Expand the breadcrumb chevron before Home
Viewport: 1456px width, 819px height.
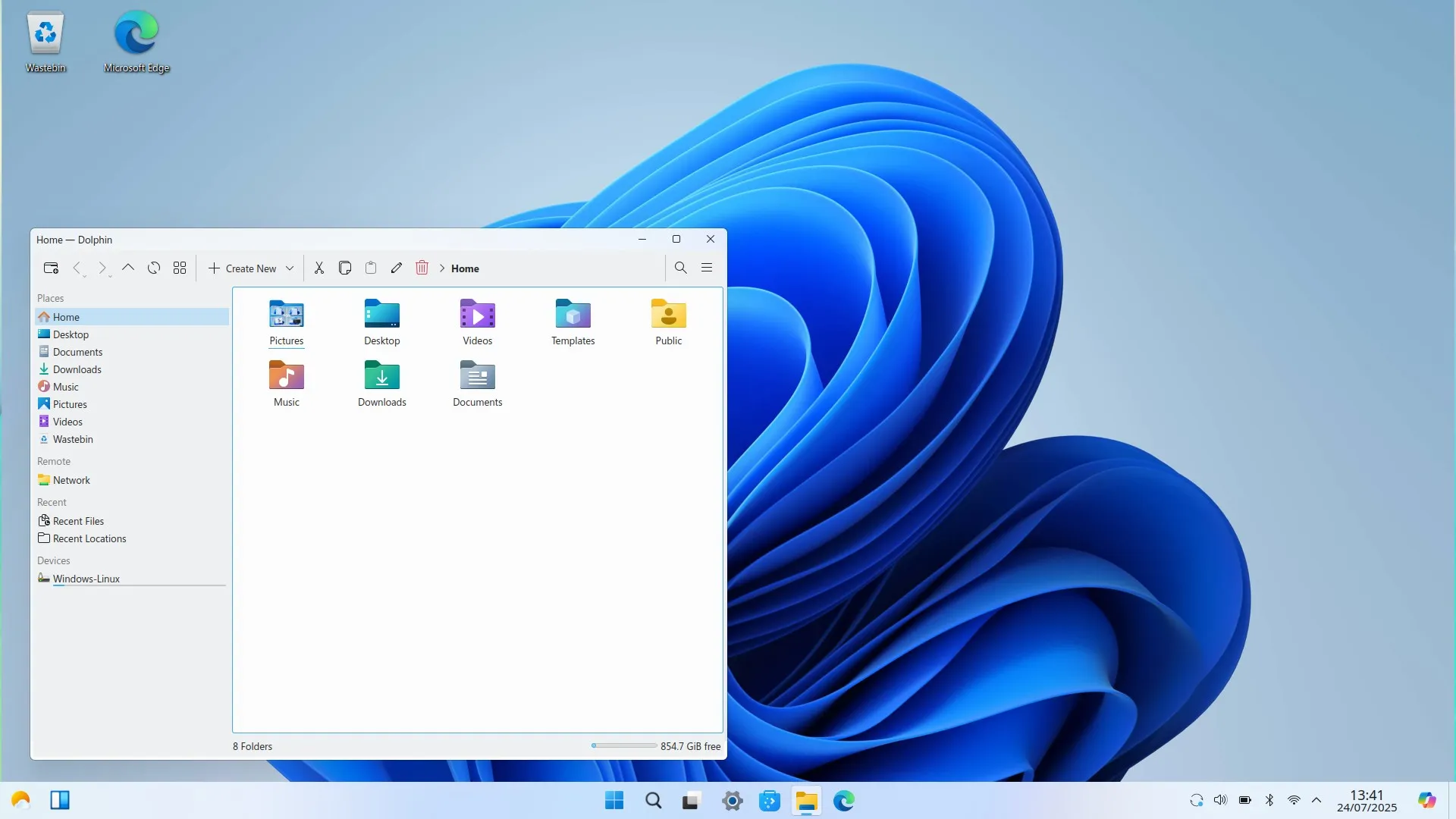click(x=442, y=268)
